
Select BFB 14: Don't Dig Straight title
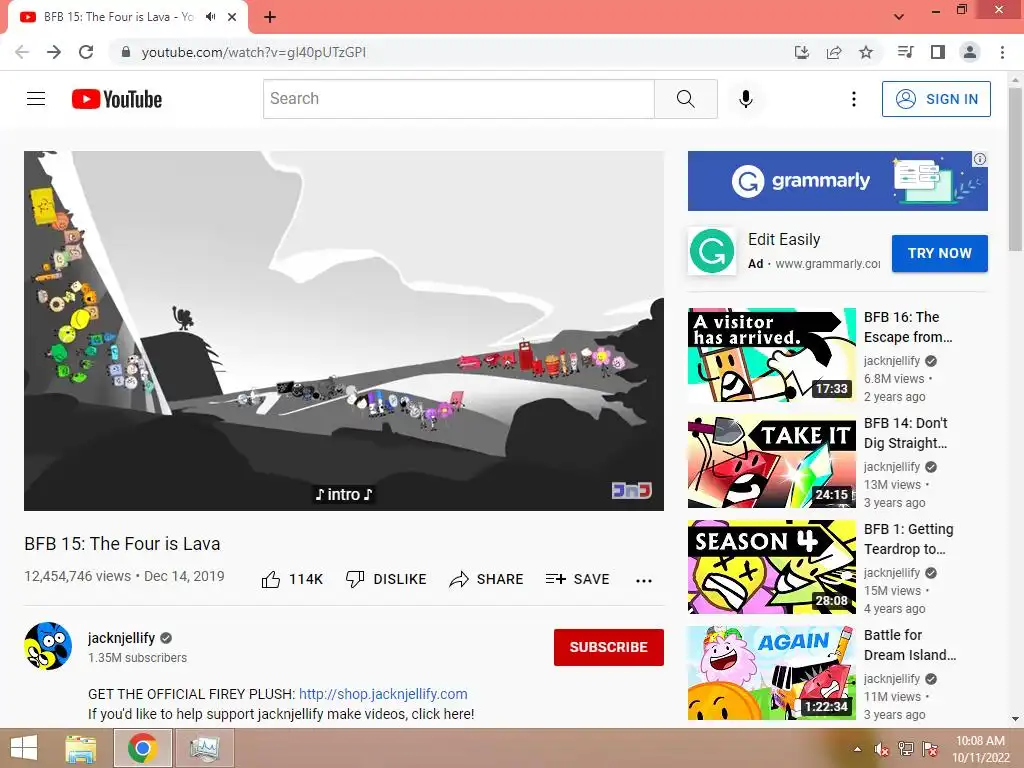[x=906, y=433]
